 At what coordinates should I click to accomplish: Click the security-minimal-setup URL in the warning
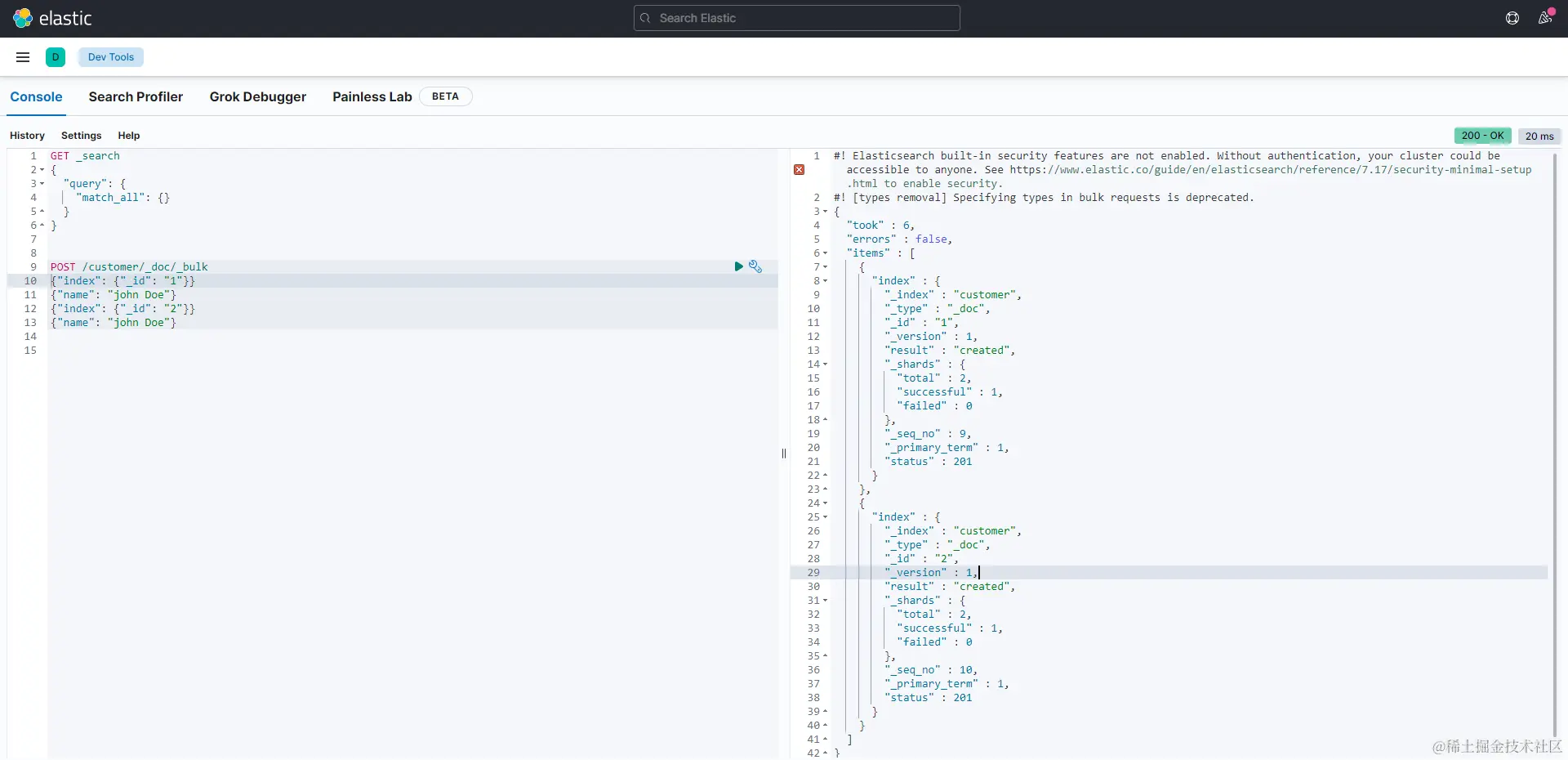click(x=1271, y=170)
